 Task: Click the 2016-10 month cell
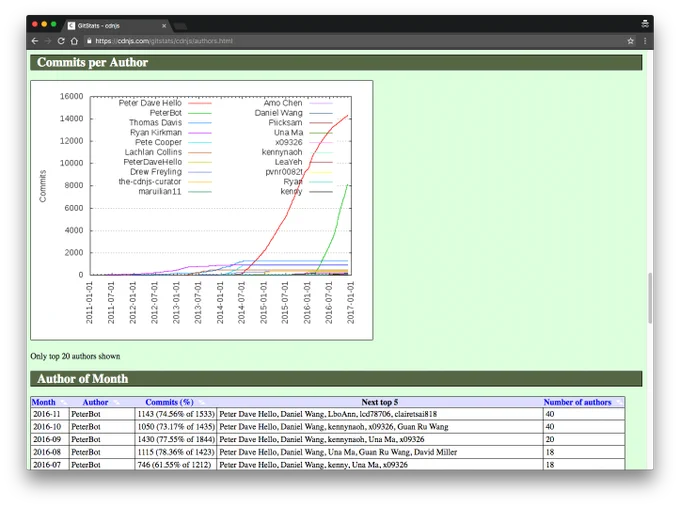50,427
